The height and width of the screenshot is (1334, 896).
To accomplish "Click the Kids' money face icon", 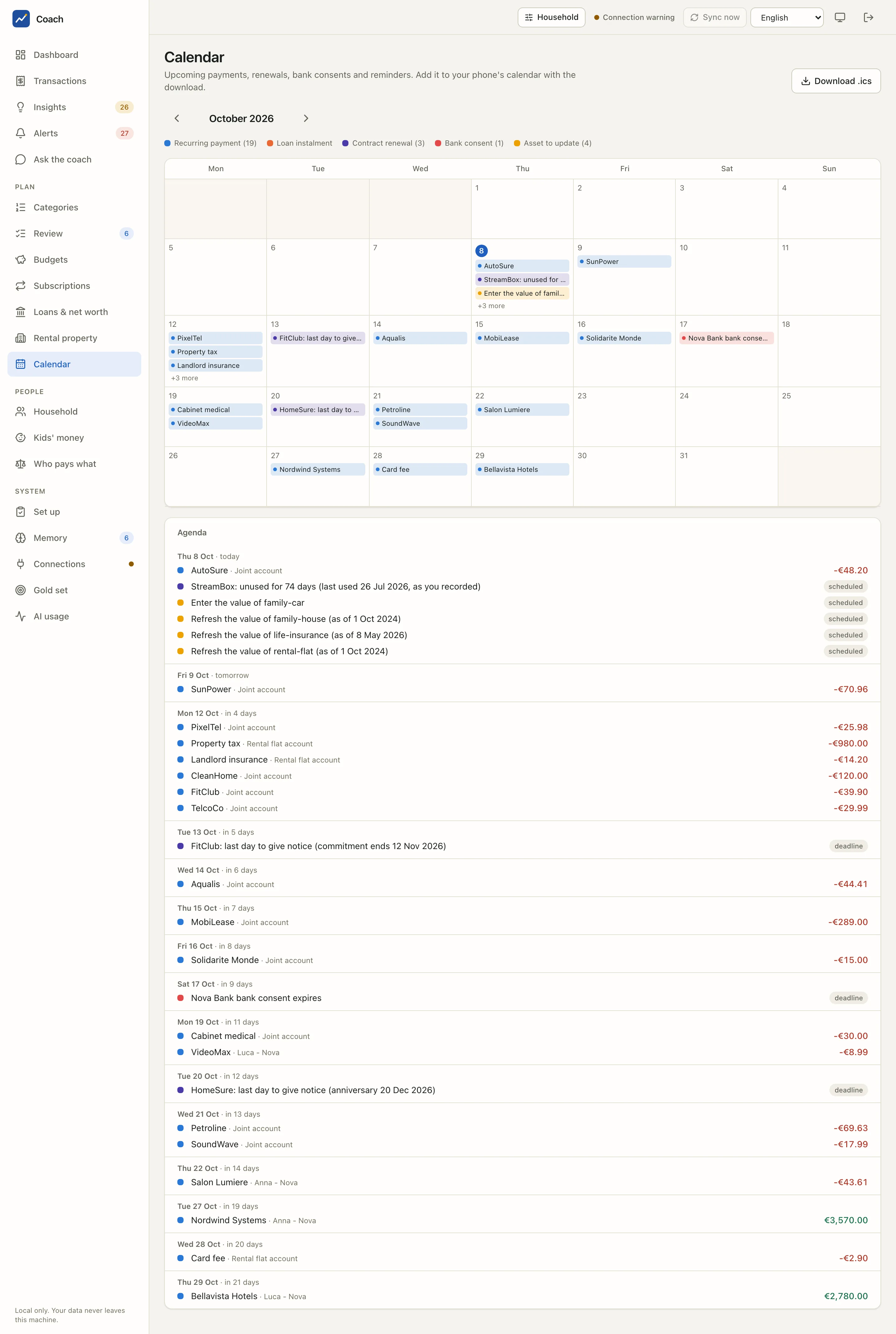I will (x=21, y=438).
